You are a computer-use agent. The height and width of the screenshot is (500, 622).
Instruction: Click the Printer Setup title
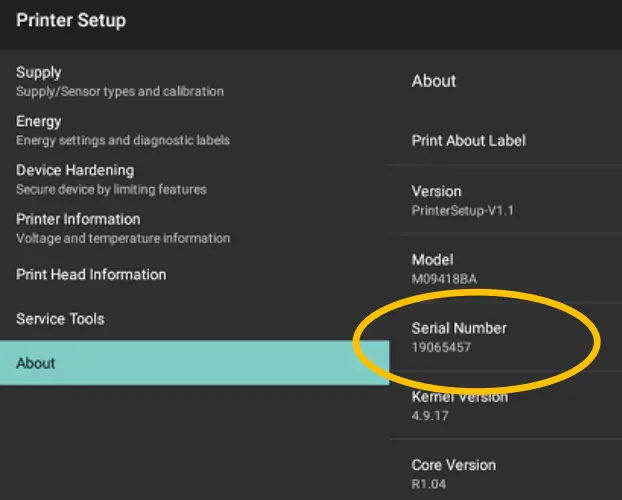point(71,20)
